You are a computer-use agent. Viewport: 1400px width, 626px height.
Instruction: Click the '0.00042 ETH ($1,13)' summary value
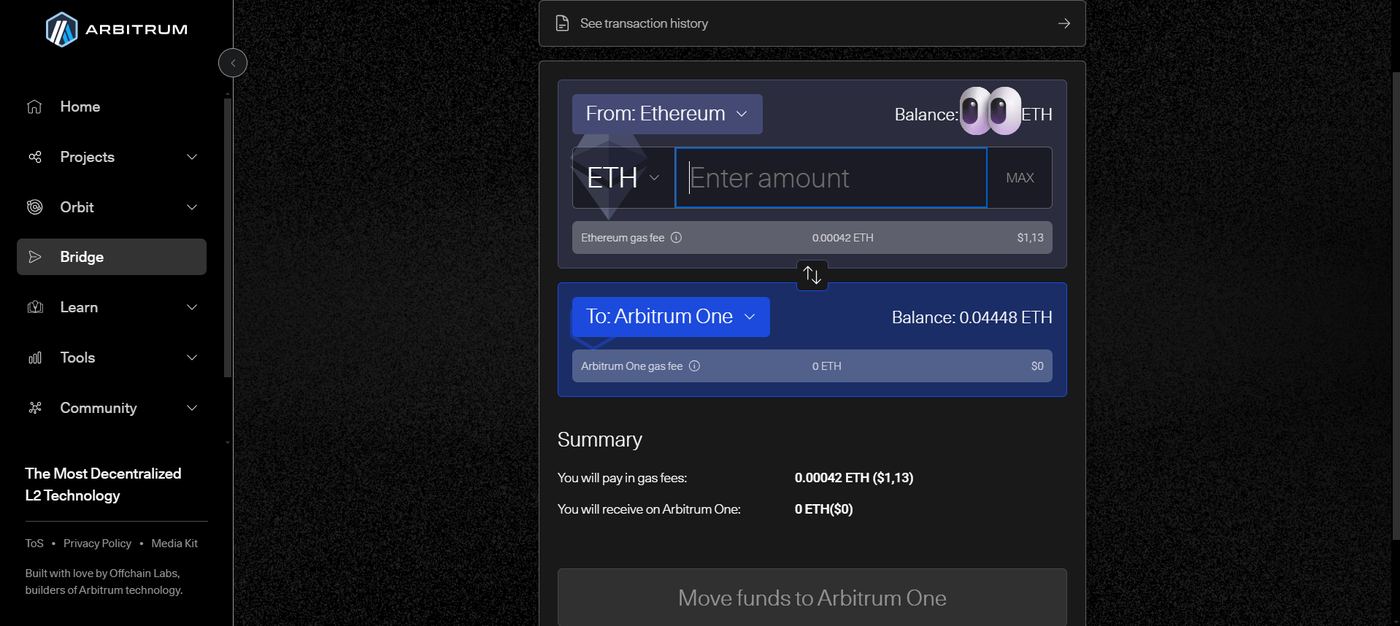click(854, 478)
